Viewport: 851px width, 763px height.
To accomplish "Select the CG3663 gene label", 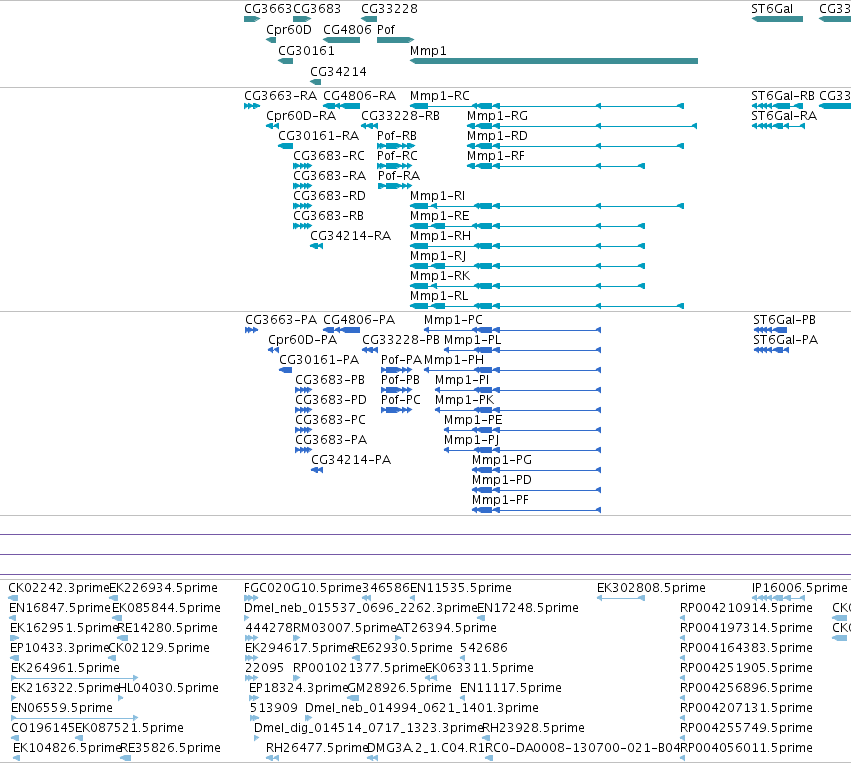I will tap(268, 9).
